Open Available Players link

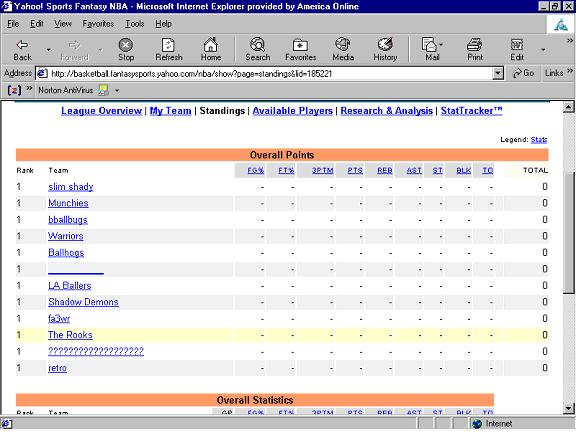(x=292, y=111)
